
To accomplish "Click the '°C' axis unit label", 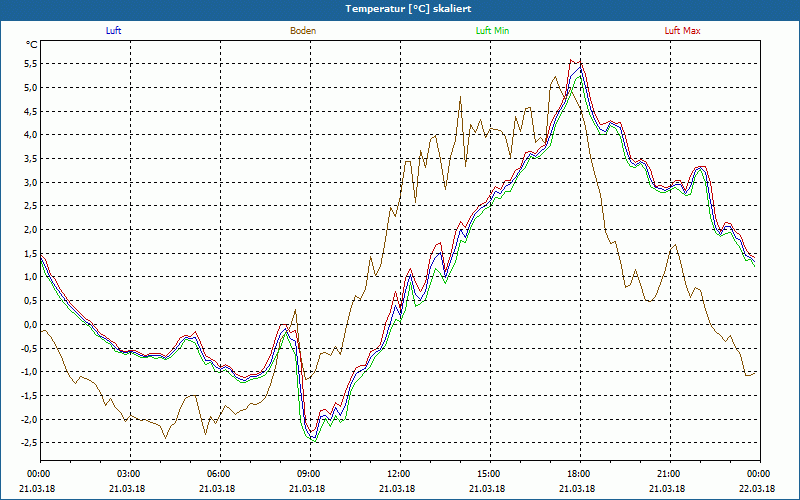I will 32,45.
